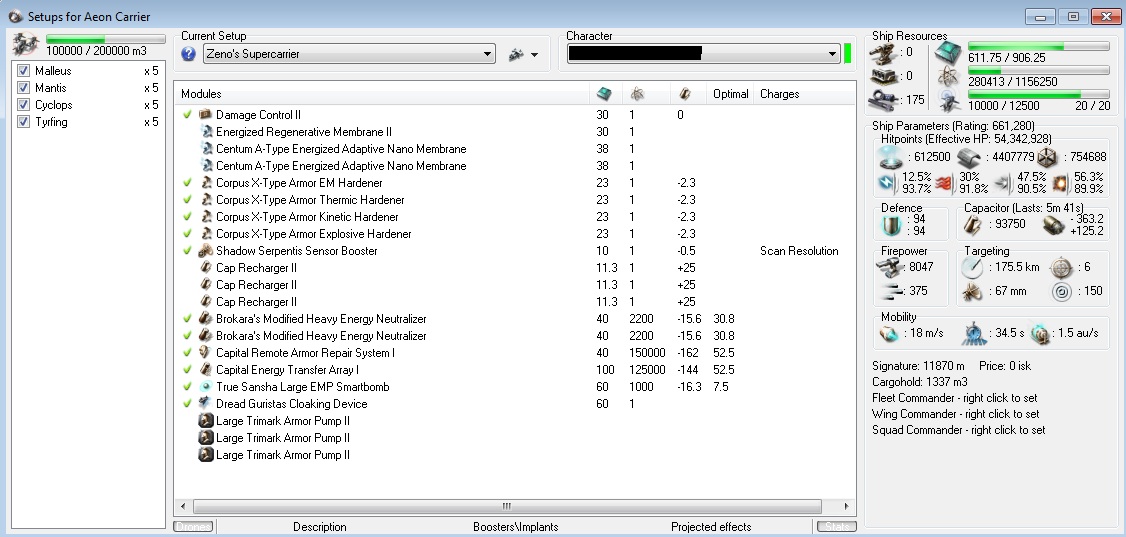Click Energized Regenerative Membrane II module icon
The image size is (1126, 537).
[206, 132]
